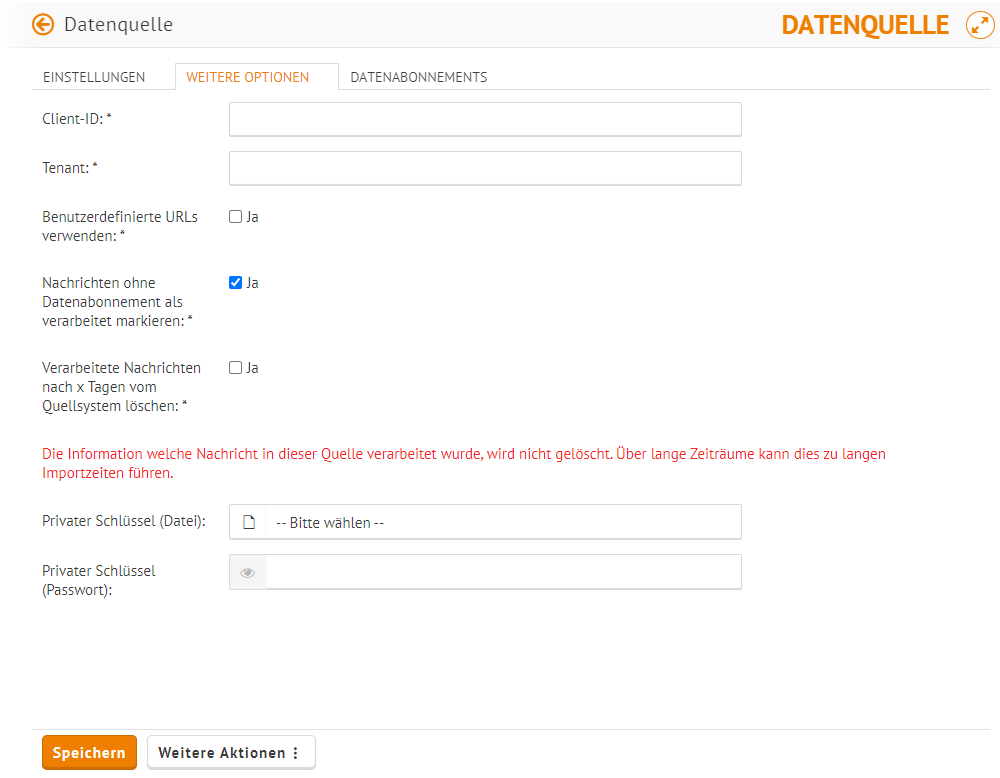Screen dimensions: 1000x778
Task: Open the Datenabonnements tab
Action: click(418, 77)
